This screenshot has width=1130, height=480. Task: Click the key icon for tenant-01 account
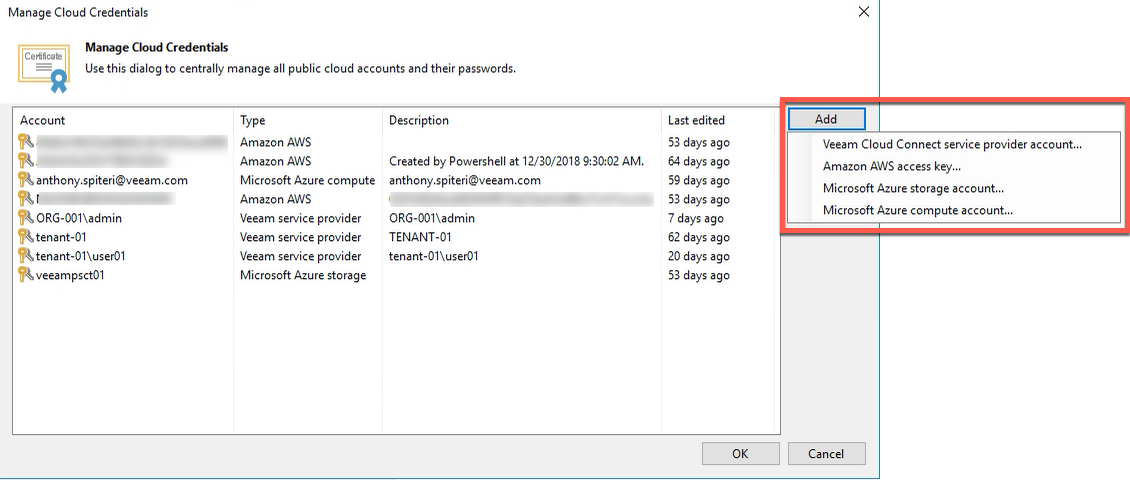click(26, 236)
